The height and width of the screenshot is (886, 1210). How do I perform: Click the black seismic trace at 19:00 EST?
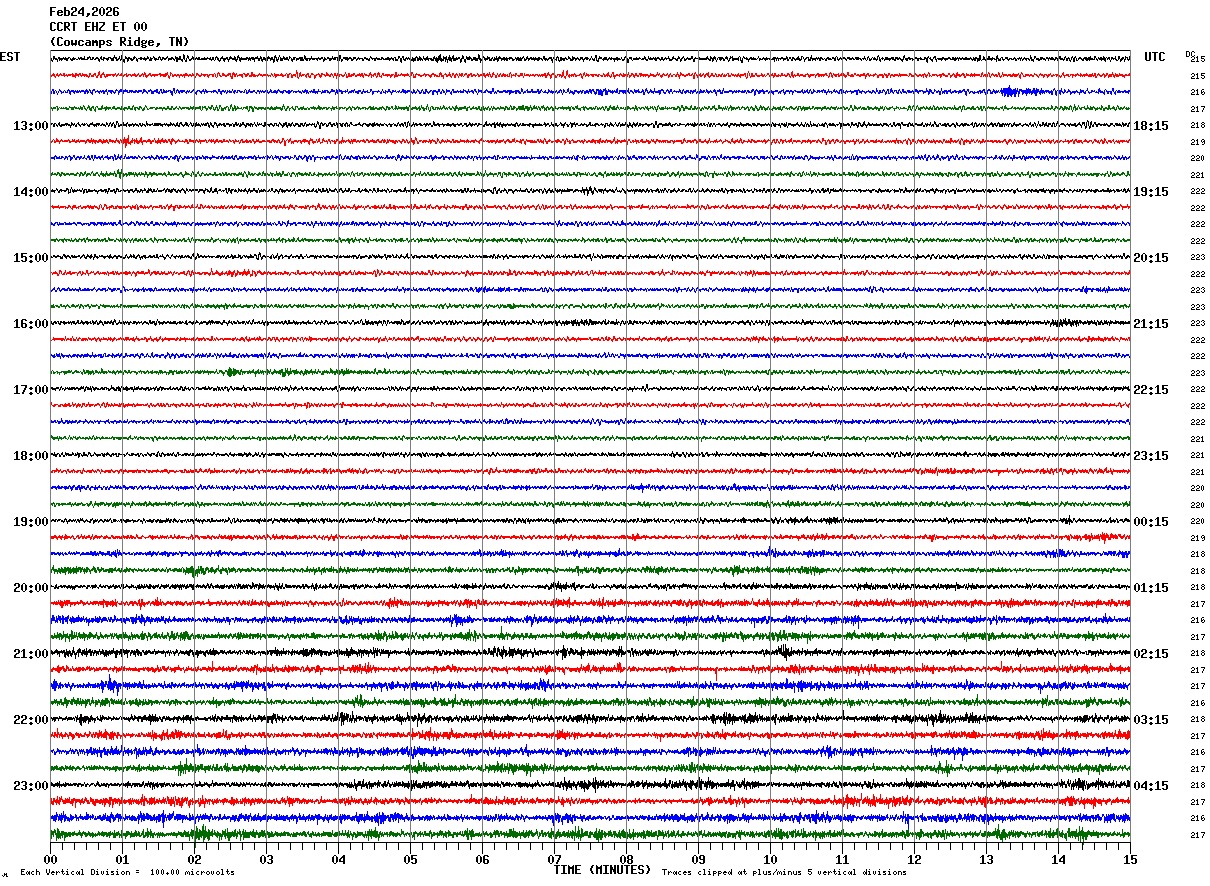590,521
